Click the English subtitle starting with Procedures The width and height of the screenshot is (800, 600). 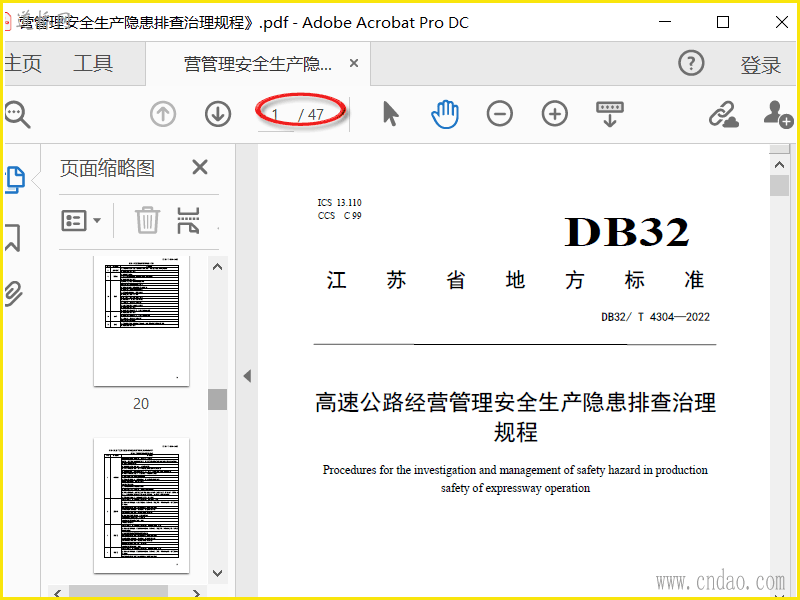[515, 479]
